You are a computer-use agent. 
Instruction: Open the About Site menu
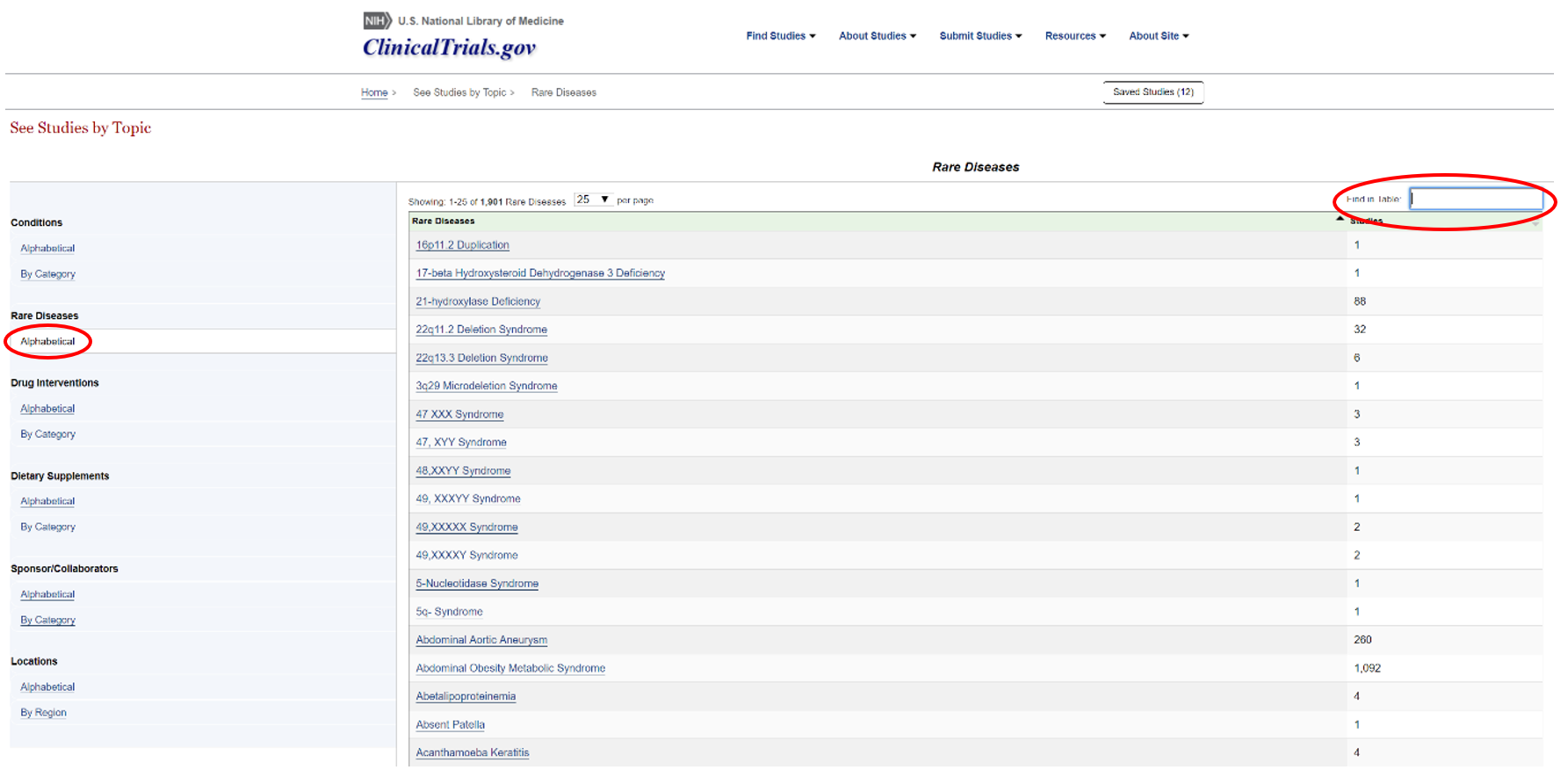click(1159, 36)
